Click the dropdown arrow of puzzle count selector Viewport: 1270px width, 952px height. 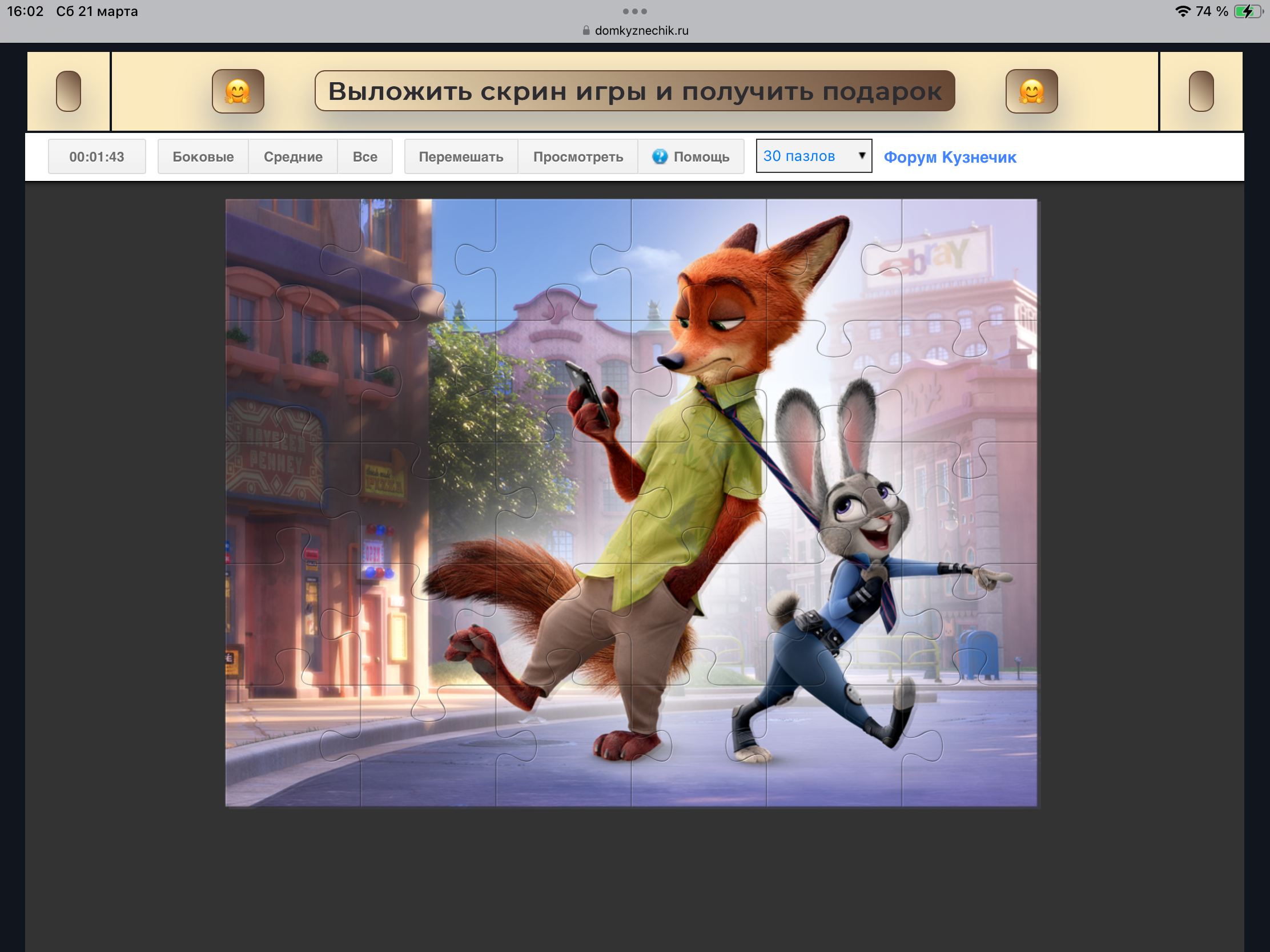coord(861,155)
